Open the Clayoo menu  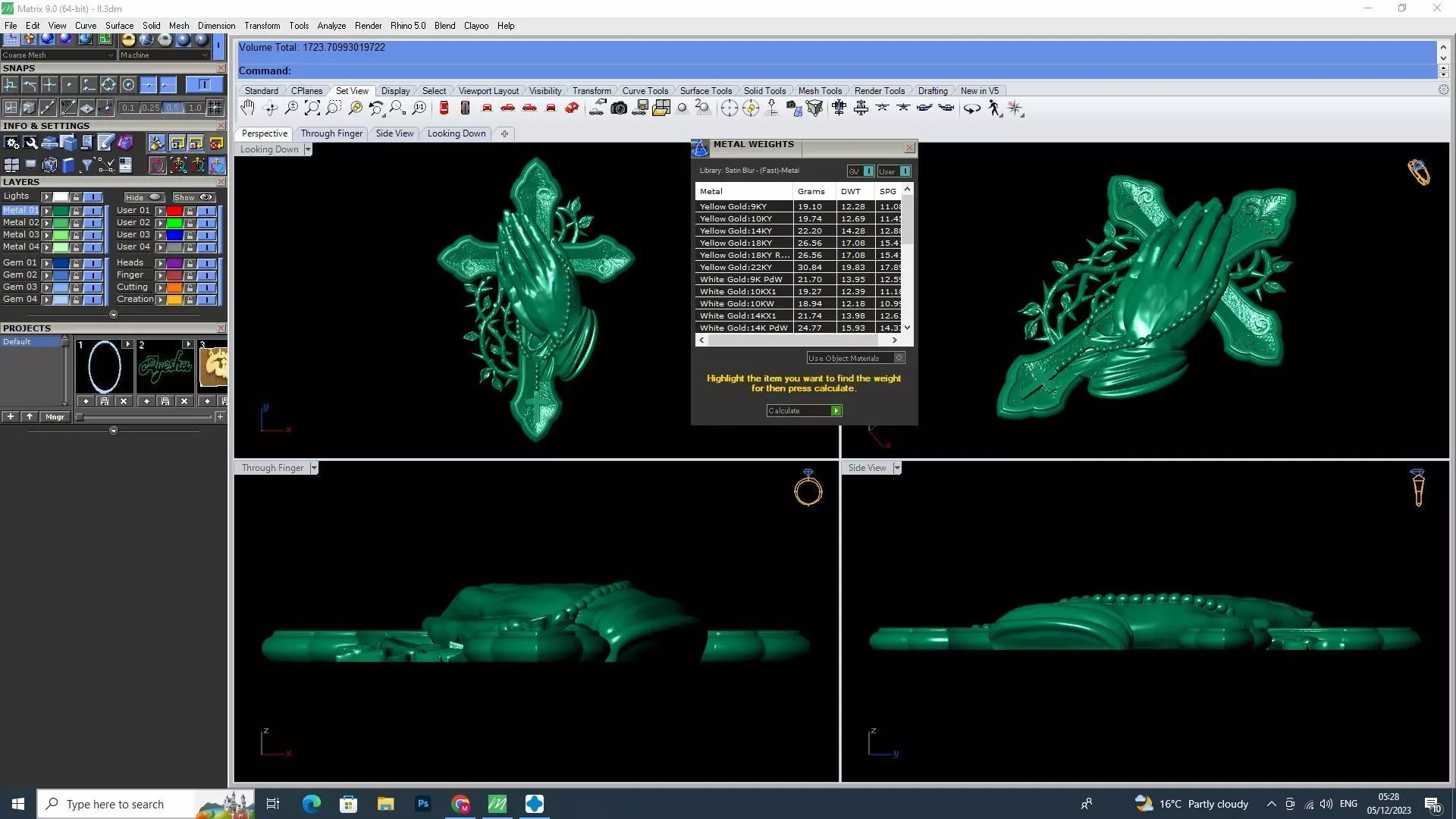(x=475, y=26)
